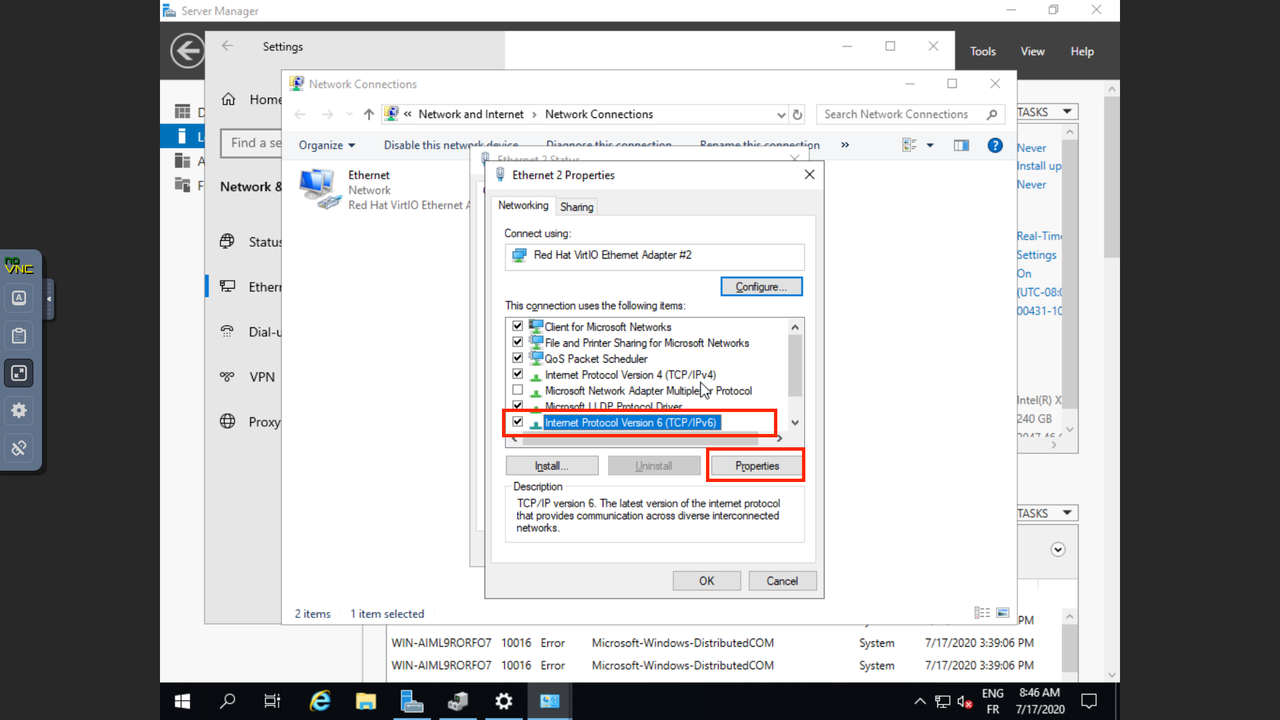Click Network and Internet breadcrumb
This screenshot has height=720, width=1280.
click(471, 114)
